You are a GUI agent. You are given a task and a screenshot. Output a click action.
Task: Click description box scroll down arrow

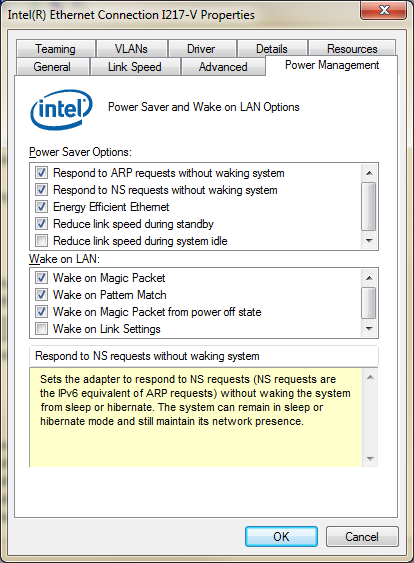370,459
